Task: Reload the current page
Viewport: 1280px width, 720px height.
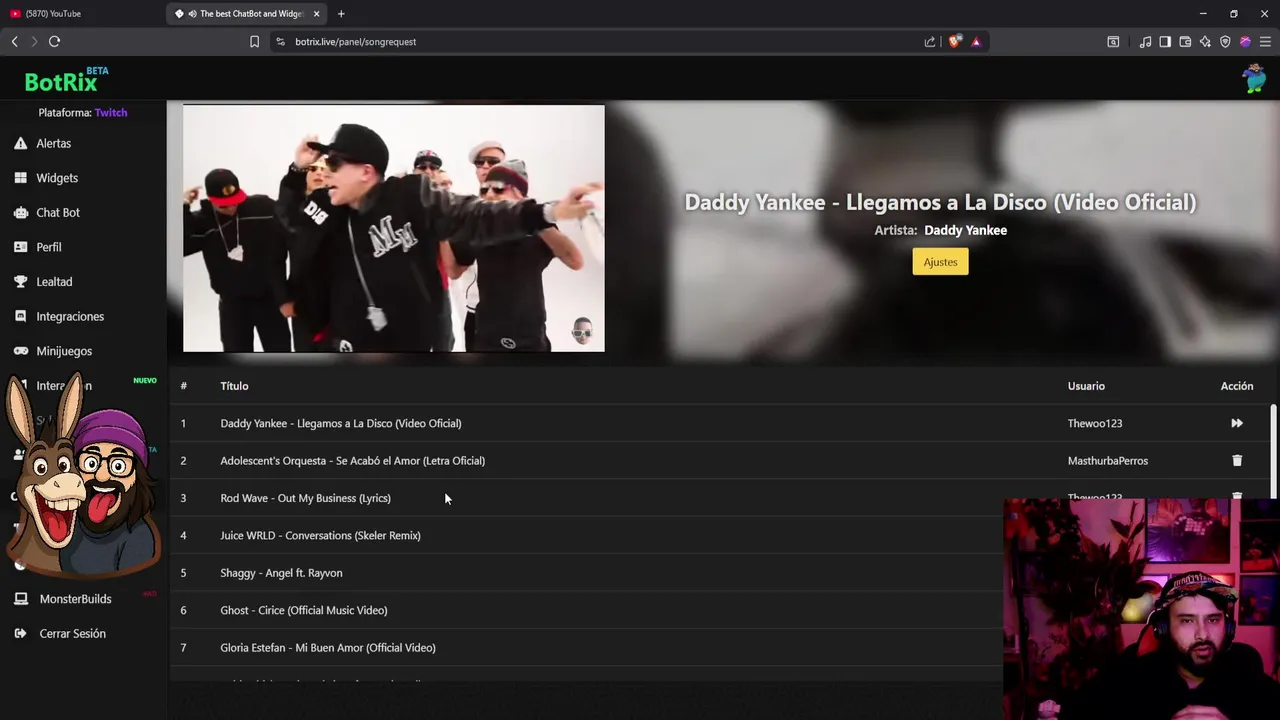Action: click(x=54, y=42)
